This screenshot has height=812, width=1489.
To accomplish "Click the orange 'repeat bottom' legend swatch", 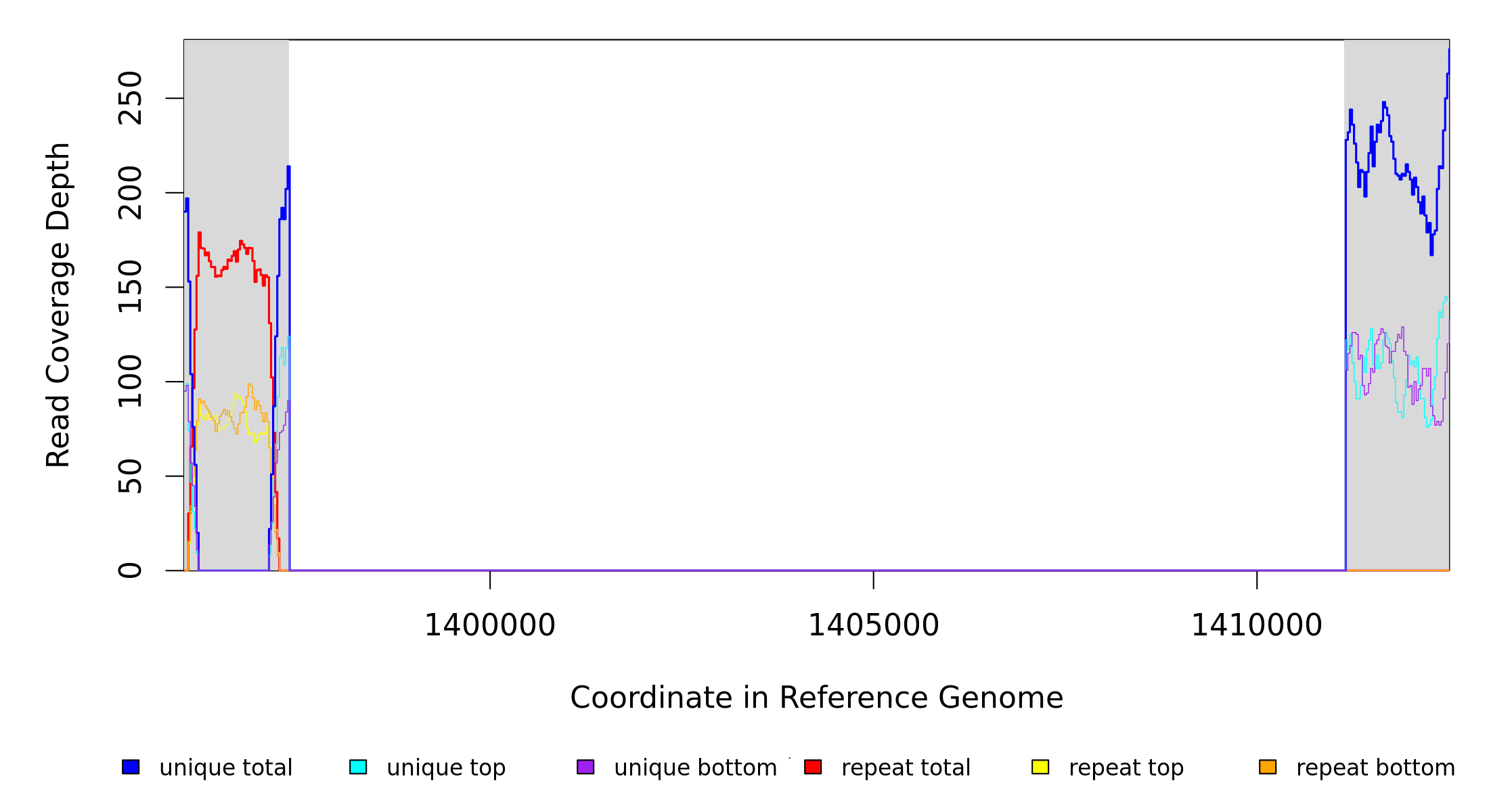I will click(x=1268, y=767).
